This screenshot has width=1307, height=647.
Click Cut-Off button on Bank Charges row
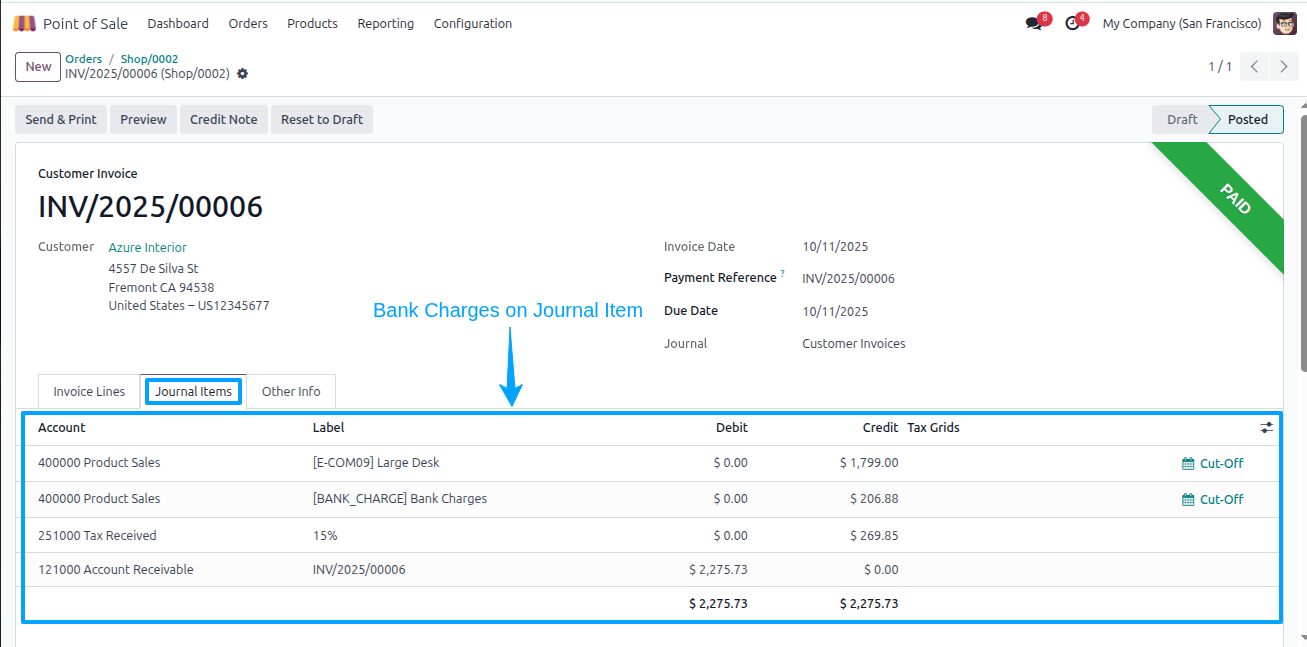click(x=1213, y=499)
